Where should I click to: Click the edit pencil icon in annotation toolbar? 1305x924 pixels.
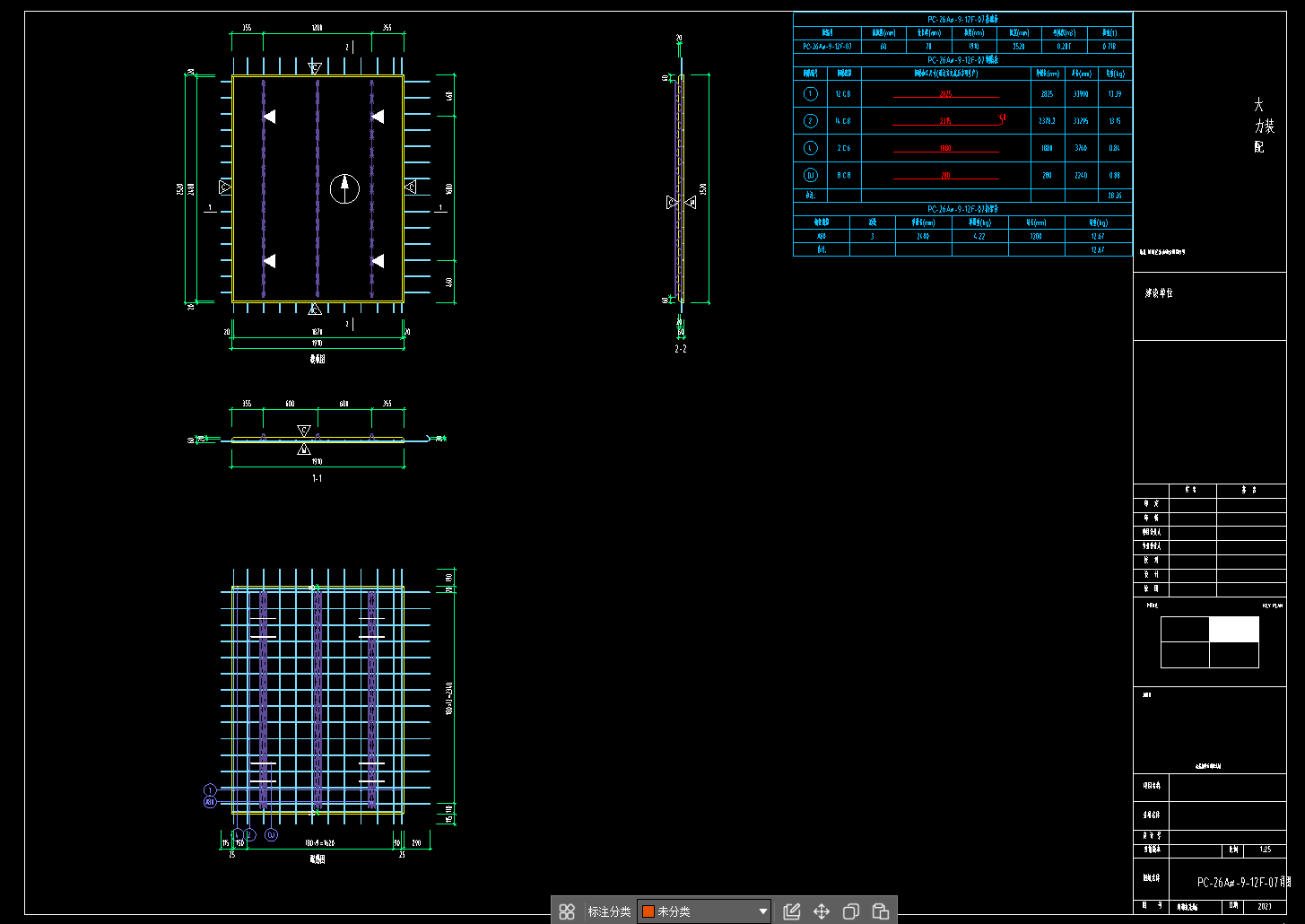coord(791,911)
